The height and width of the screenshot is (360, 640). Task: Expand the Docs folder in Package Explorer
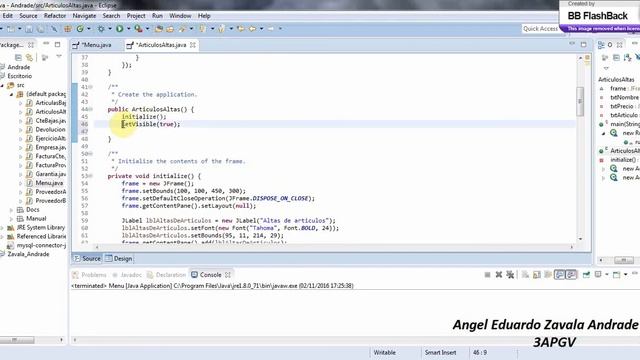point(11,210)
